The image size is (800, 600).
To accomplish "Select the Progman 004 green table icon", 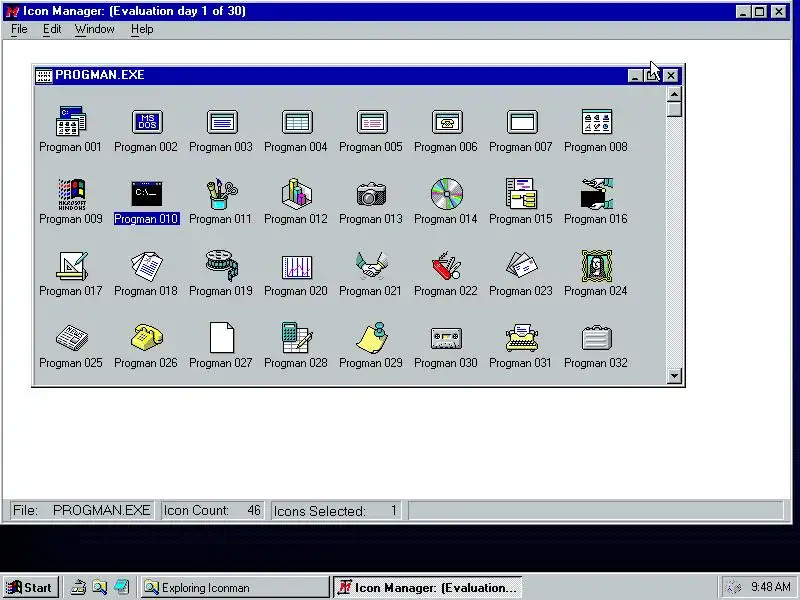I will coord(297,122).
